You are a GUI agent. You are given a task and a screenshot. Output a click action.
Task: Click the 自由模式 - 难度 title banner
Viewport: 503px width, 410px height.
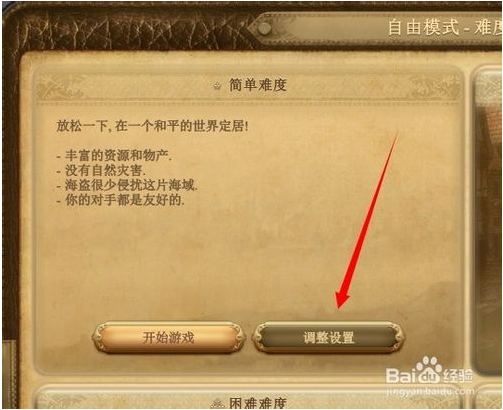point(445,27)
